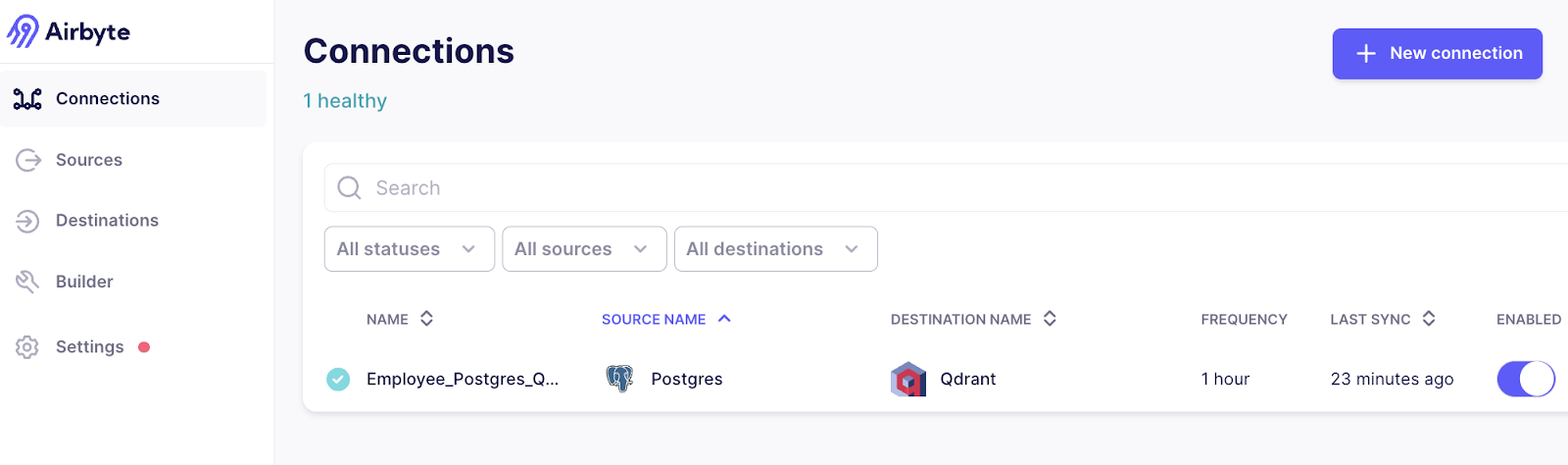
Task: Click the Qdrant destination logo icon
Action: (x=908, y=380)
